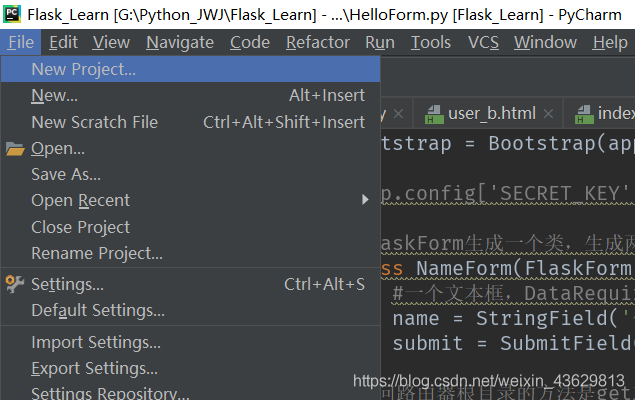
Task: Click the Bootstrap(app code line
Action: pos(508,144)
